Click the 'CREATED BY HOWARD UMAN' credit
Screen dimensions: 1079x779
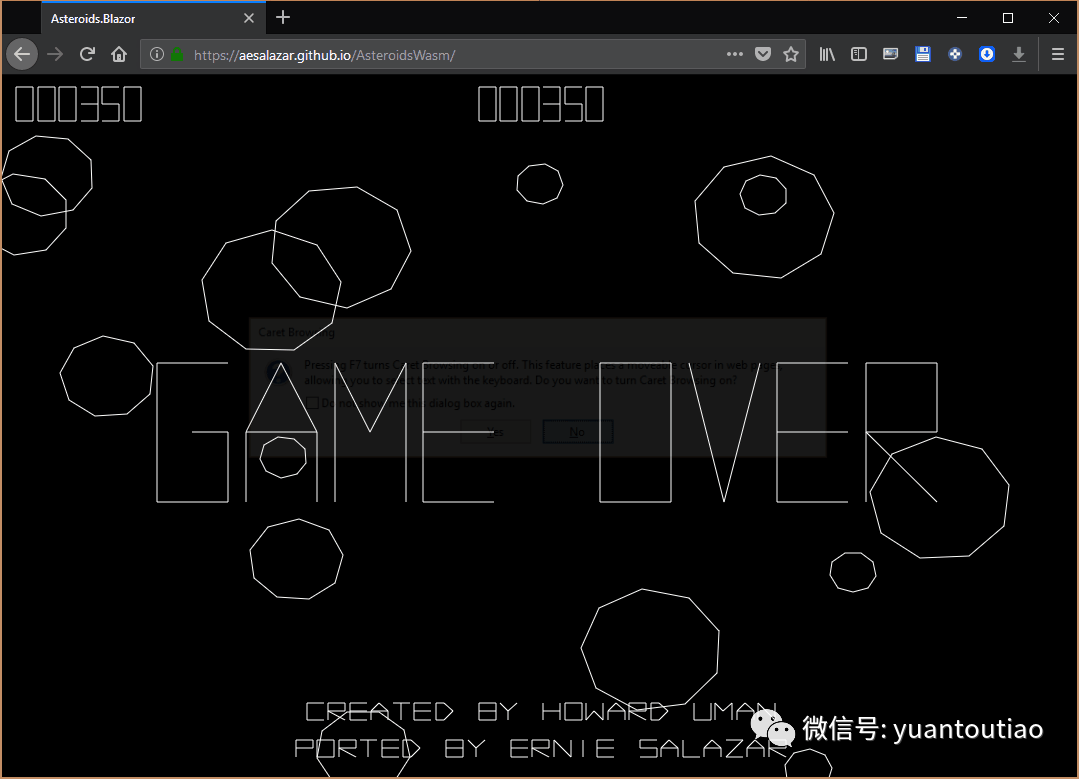click(541, 712)
